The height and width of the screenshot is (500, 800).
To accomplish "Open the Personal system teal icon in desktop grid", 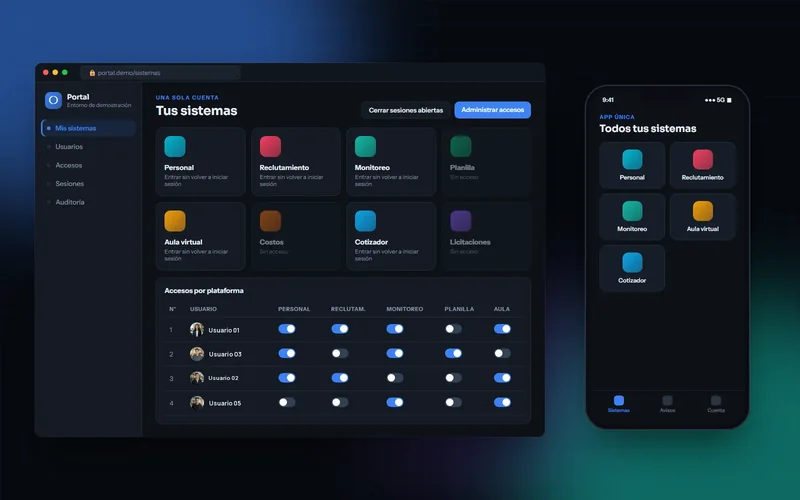I will (x=175, y=146).
